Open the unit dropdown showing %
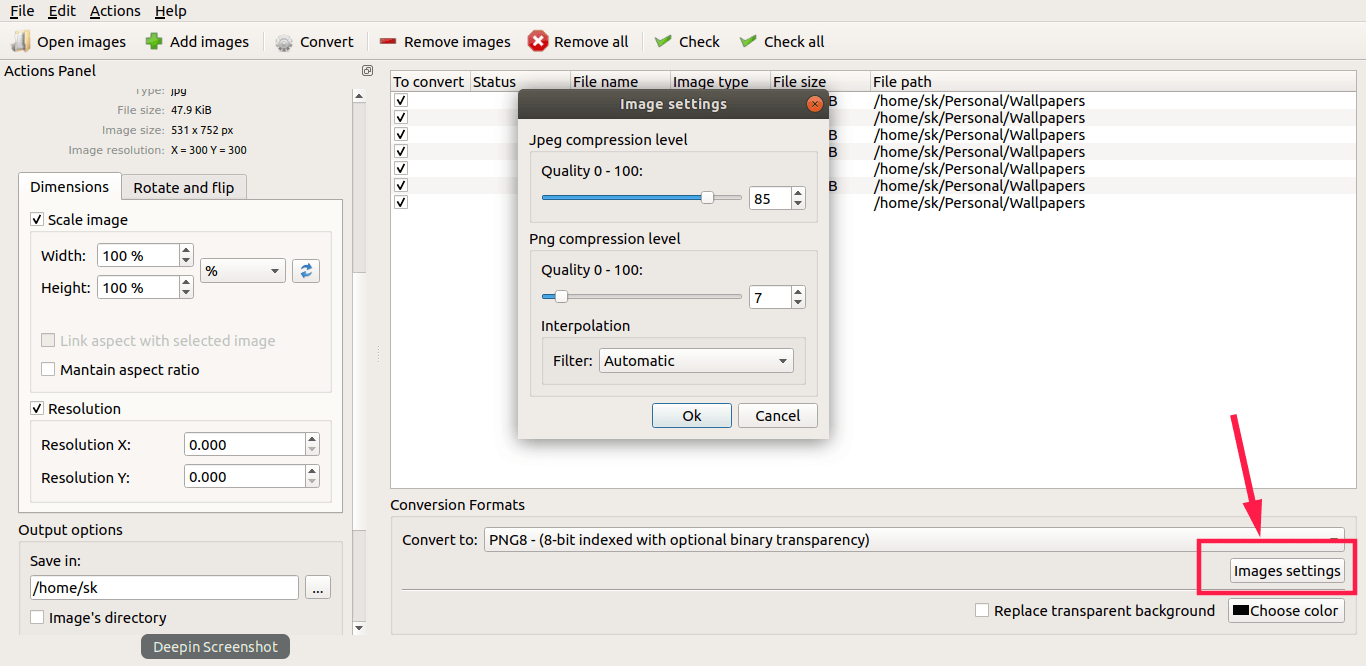Image resolution: width=1366 pixels, height=666 pixels. 242,270
